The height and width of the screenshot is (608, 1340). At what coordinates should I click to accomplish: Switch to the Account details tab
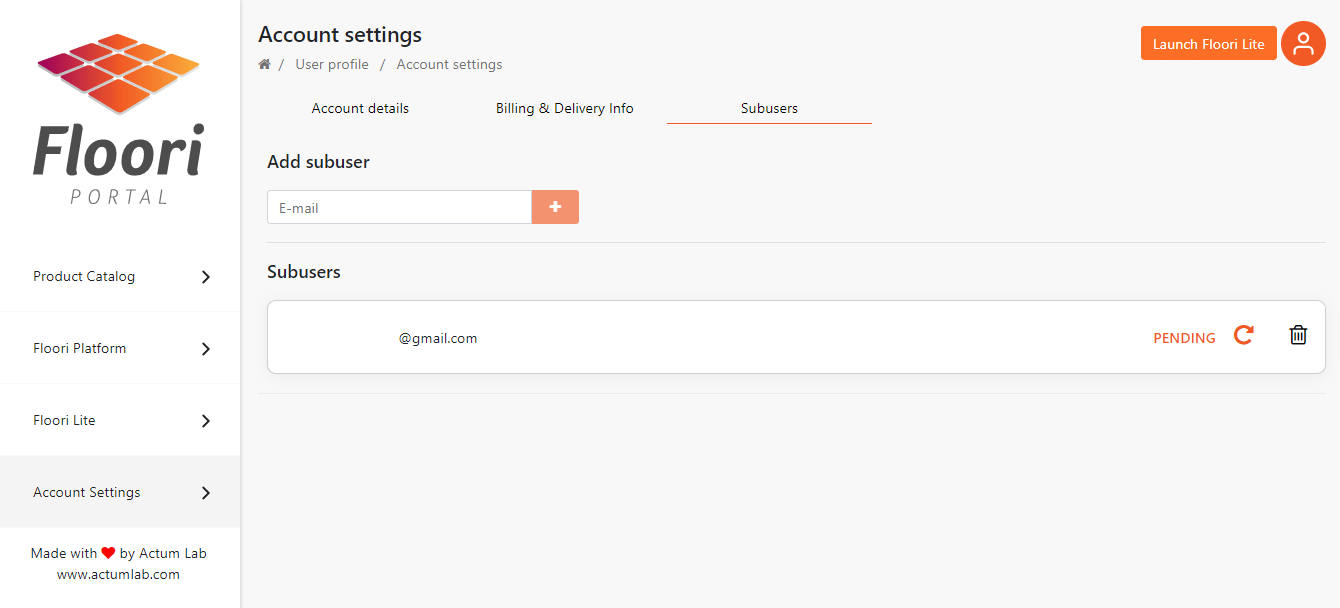tap(360, 108)
